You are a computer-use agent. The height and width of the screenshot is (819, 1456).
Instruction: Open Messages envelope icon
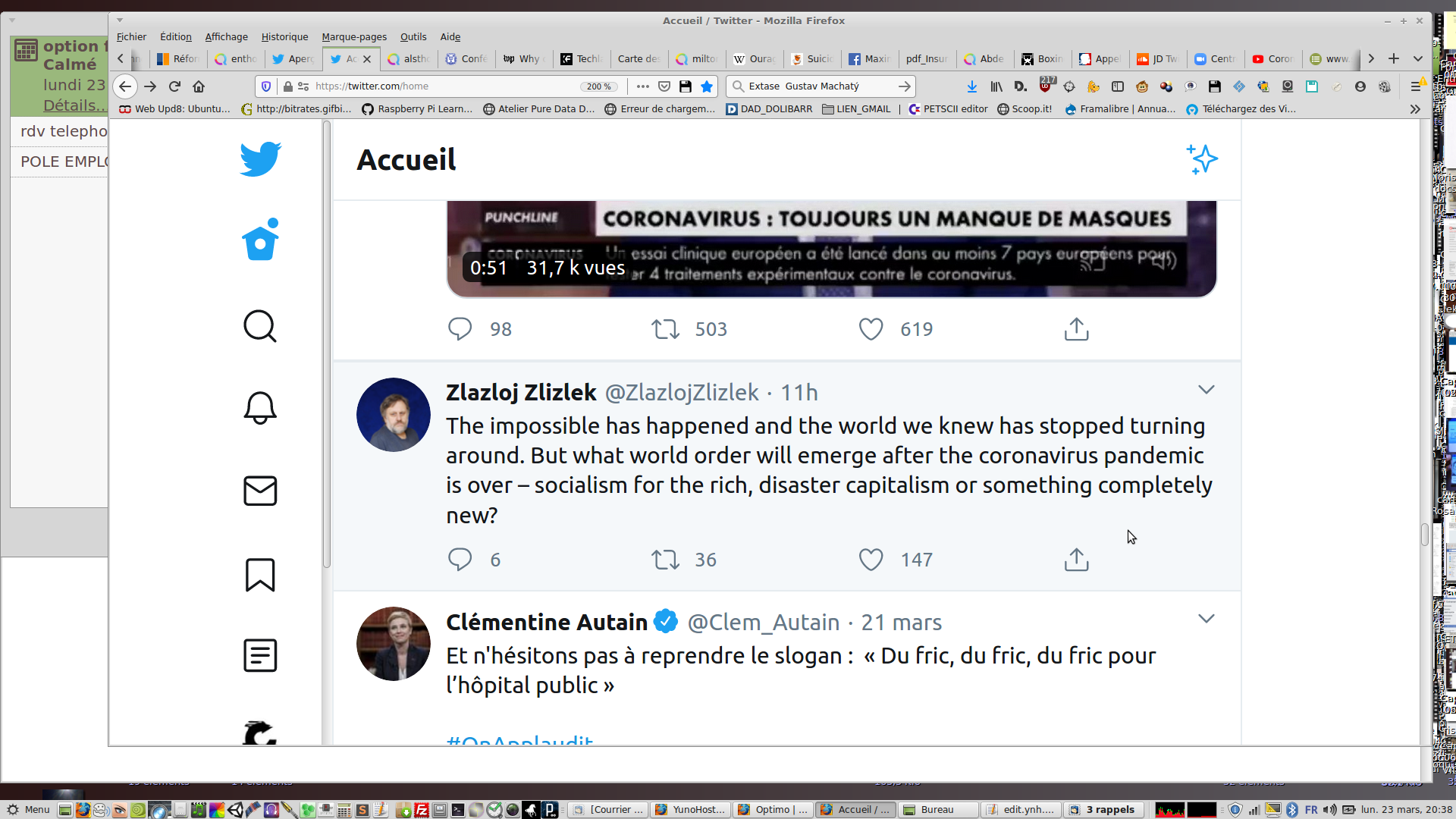tap(260, 491)
